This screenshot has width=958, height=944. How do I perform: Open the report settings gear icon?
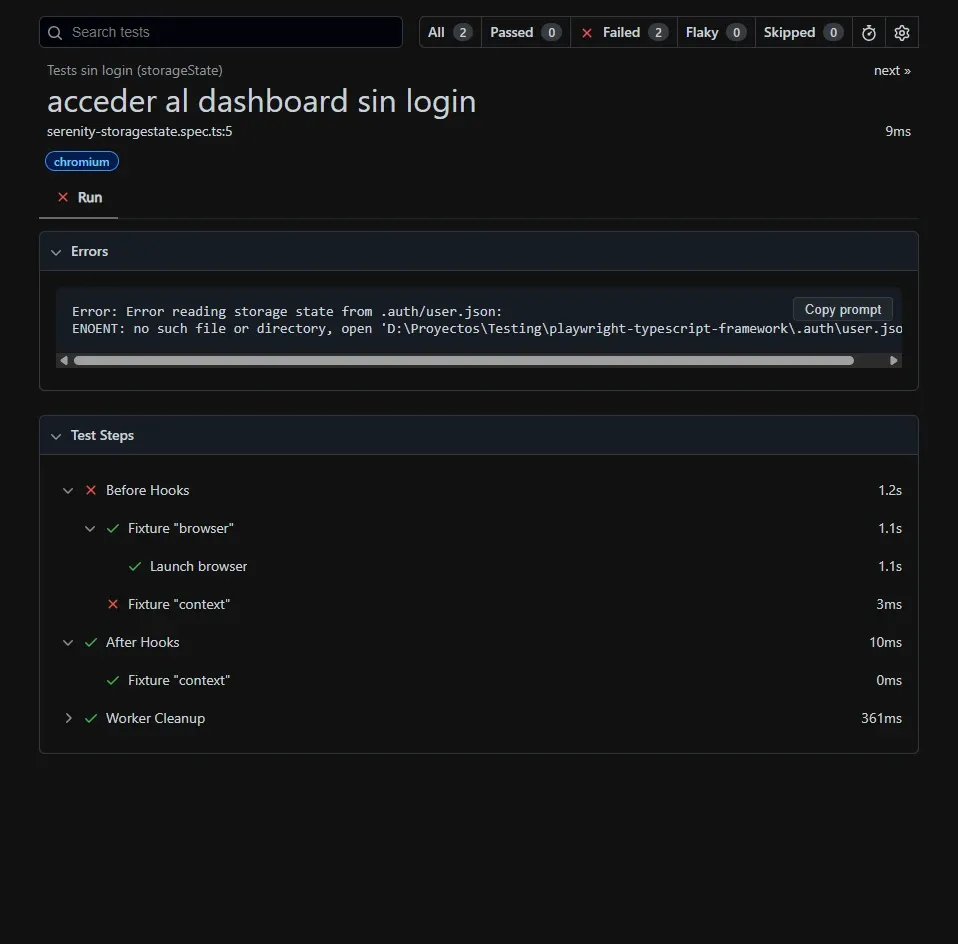pyautogui.click(x=901, y=32)
